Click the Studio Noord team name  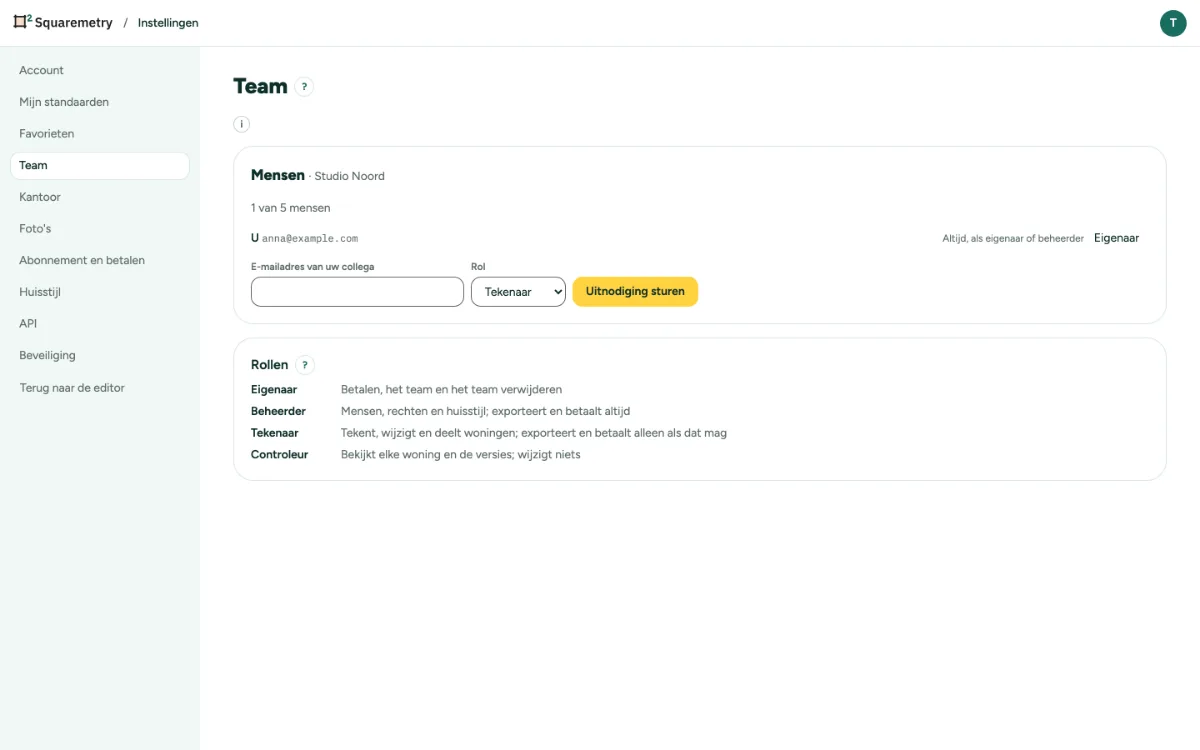coord(349,176)
